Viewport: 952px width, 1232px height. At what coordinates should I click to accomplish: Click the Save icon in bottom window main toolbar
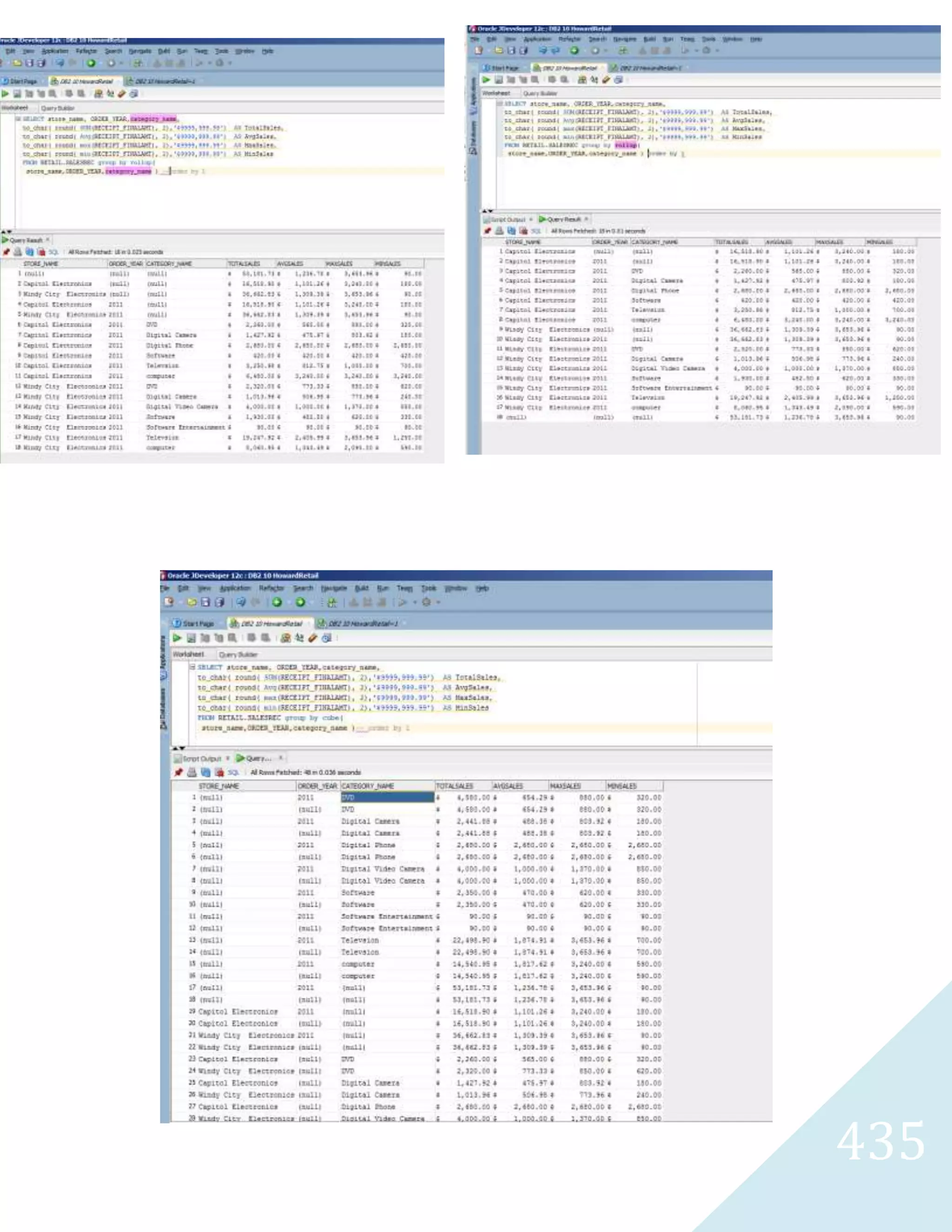coord(205,602)
